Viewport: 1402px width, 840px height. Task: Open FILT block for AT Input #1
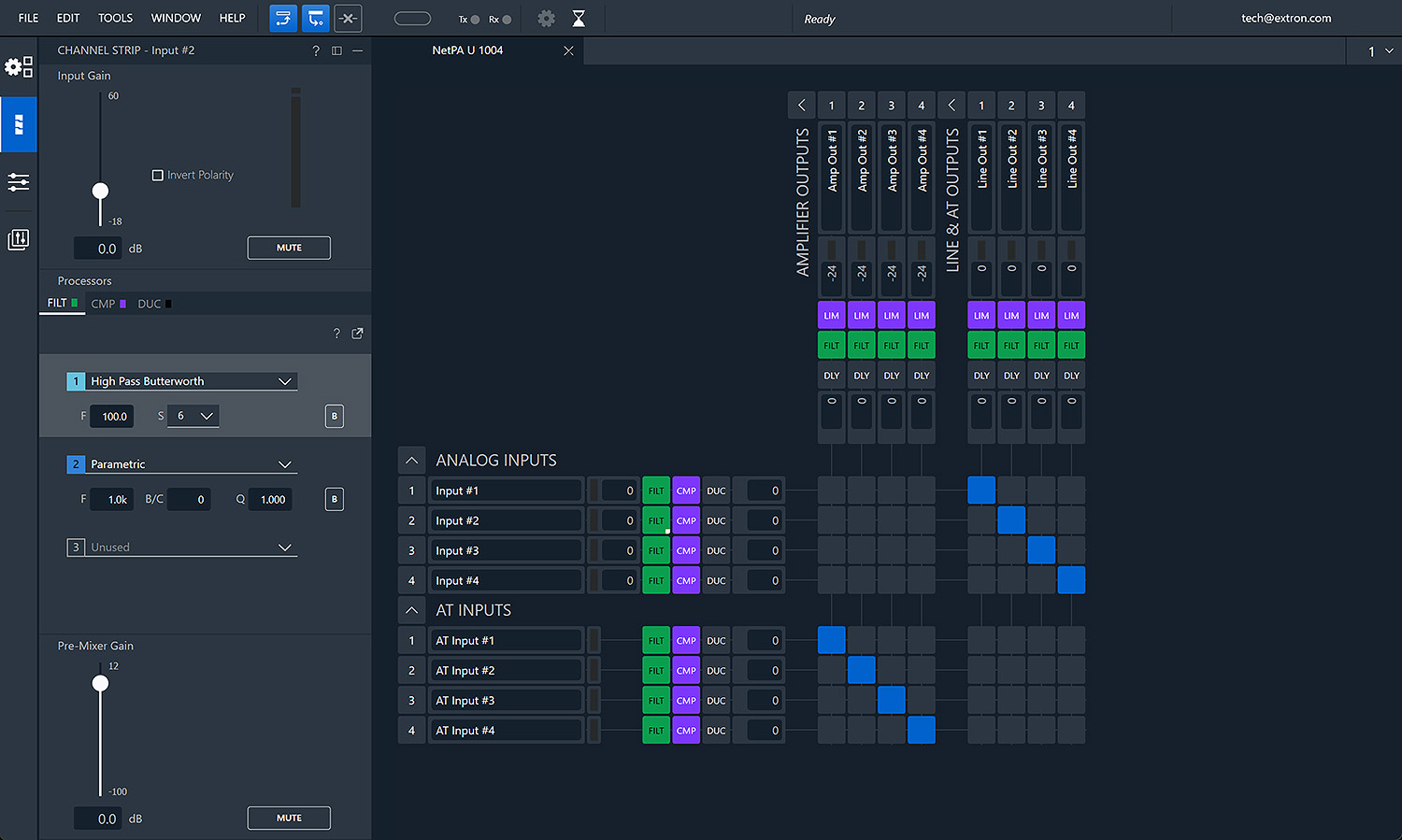coord(656,640)
